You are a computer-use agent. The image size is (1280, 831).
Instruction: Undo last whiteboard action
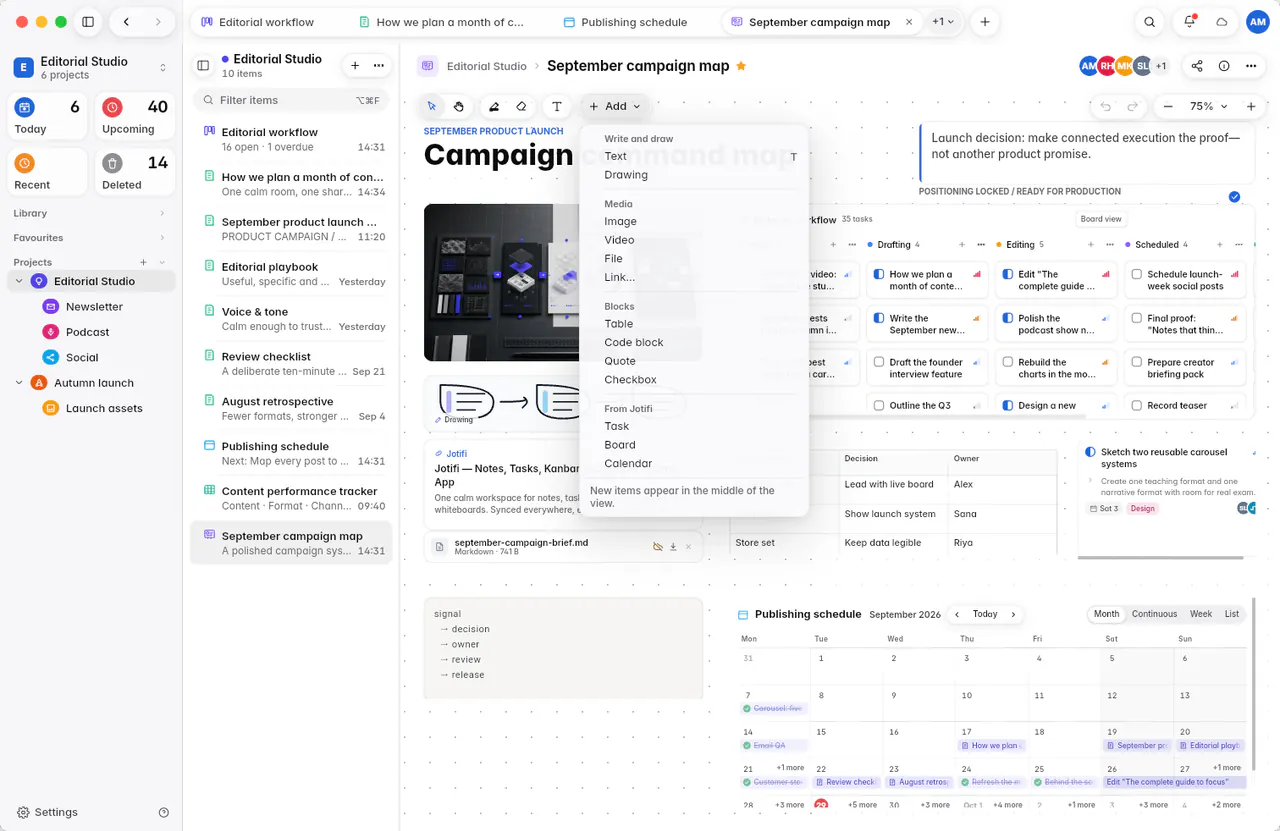pos(1105,106)
